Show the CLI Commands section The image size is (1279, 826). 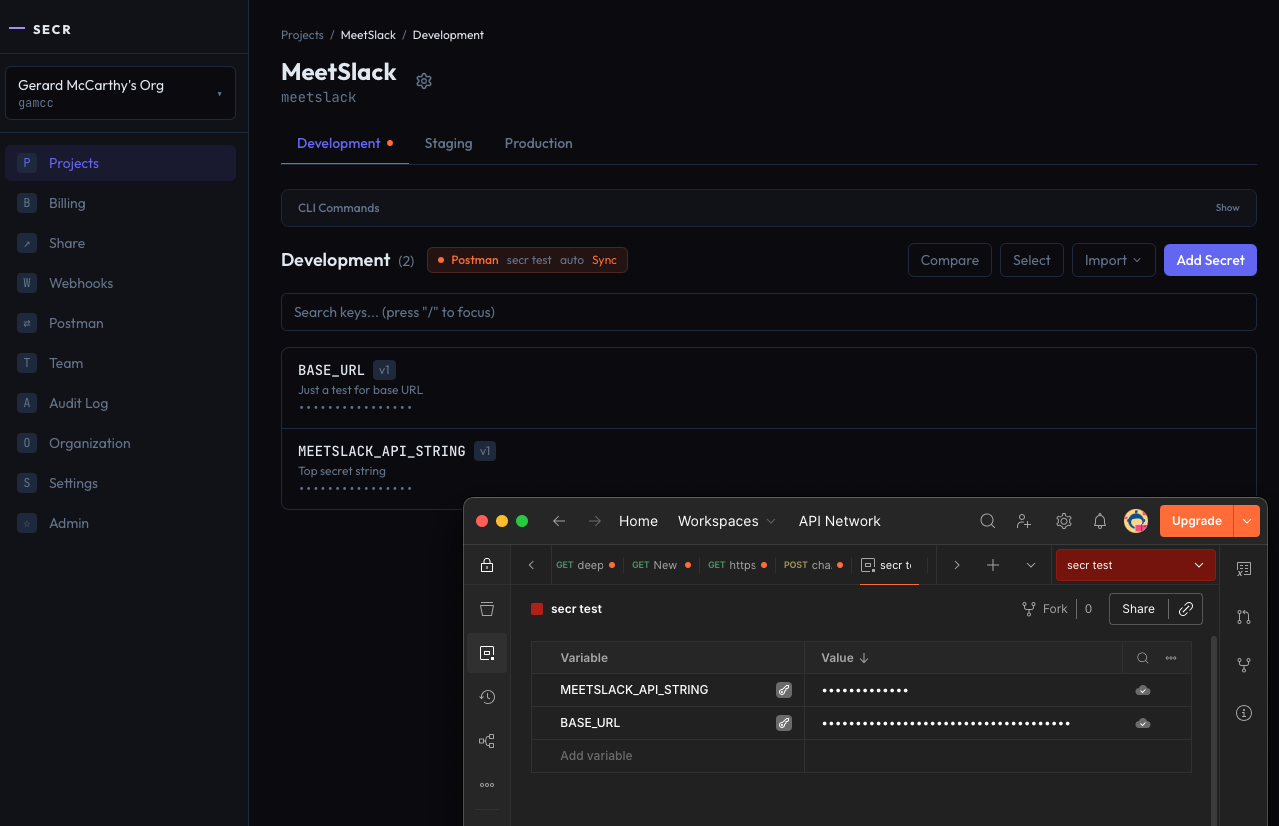(x=1227, y=208)
